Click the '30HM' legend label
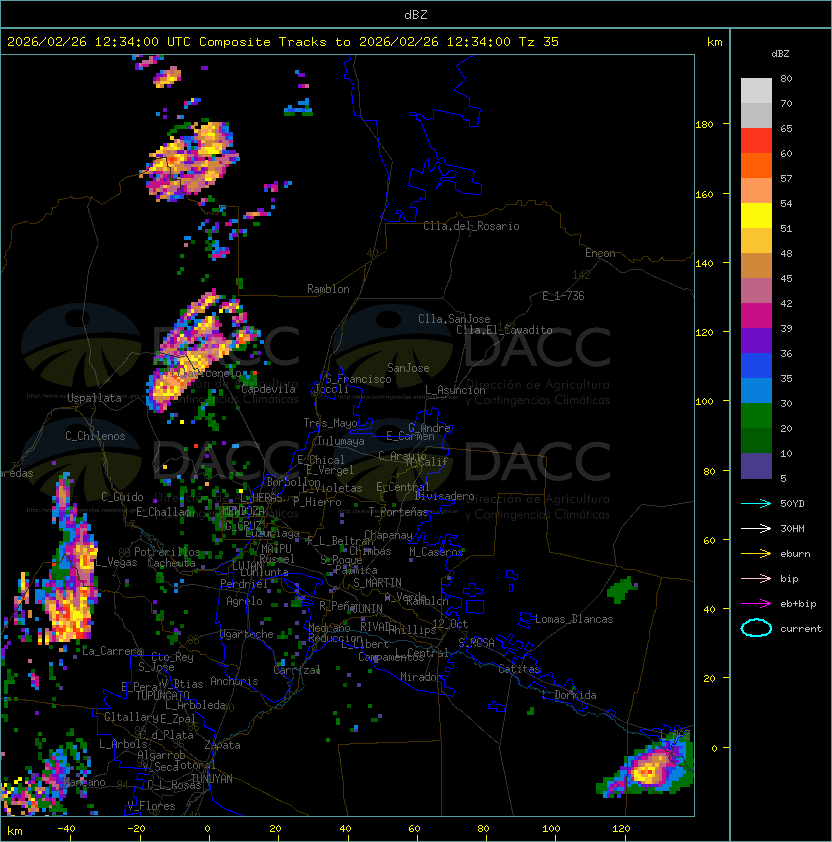The width and height of the screenshot is (832, 842). click(792, 528)
